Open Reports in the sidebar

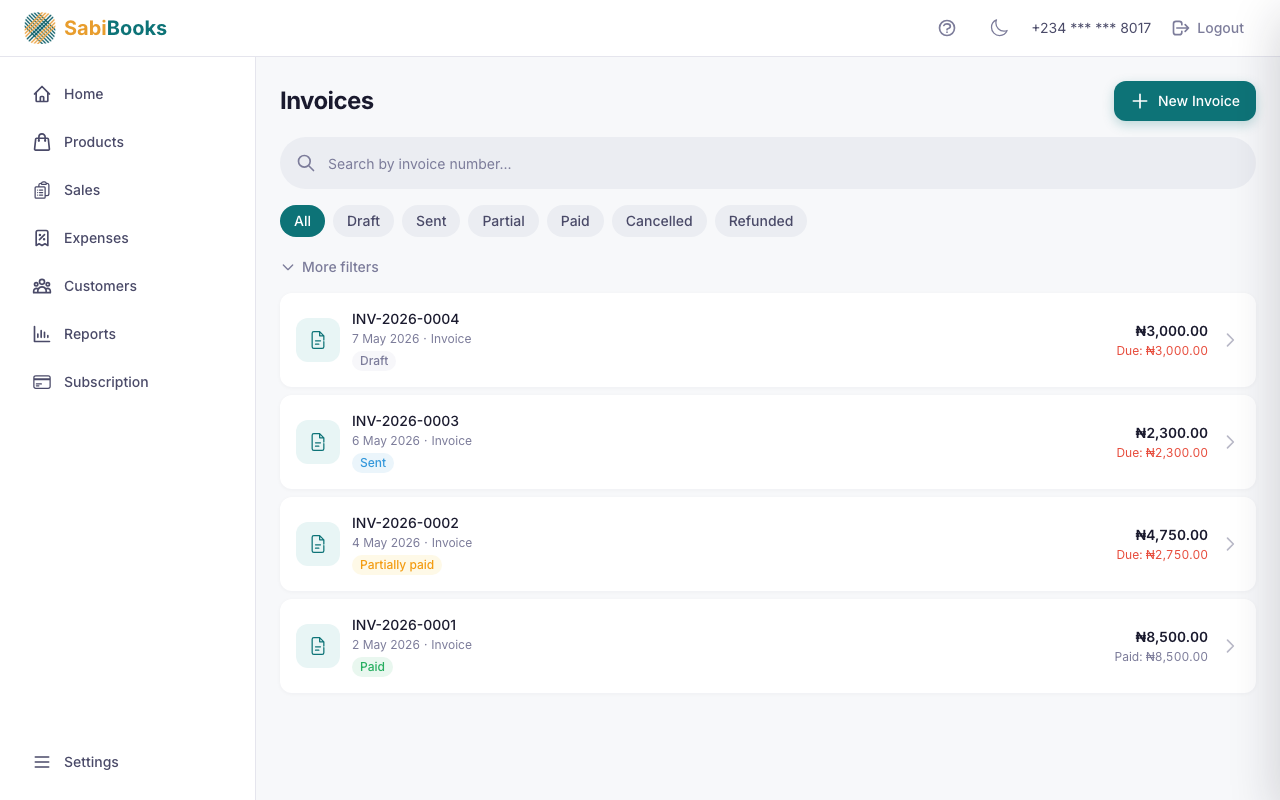pos(128,334)
